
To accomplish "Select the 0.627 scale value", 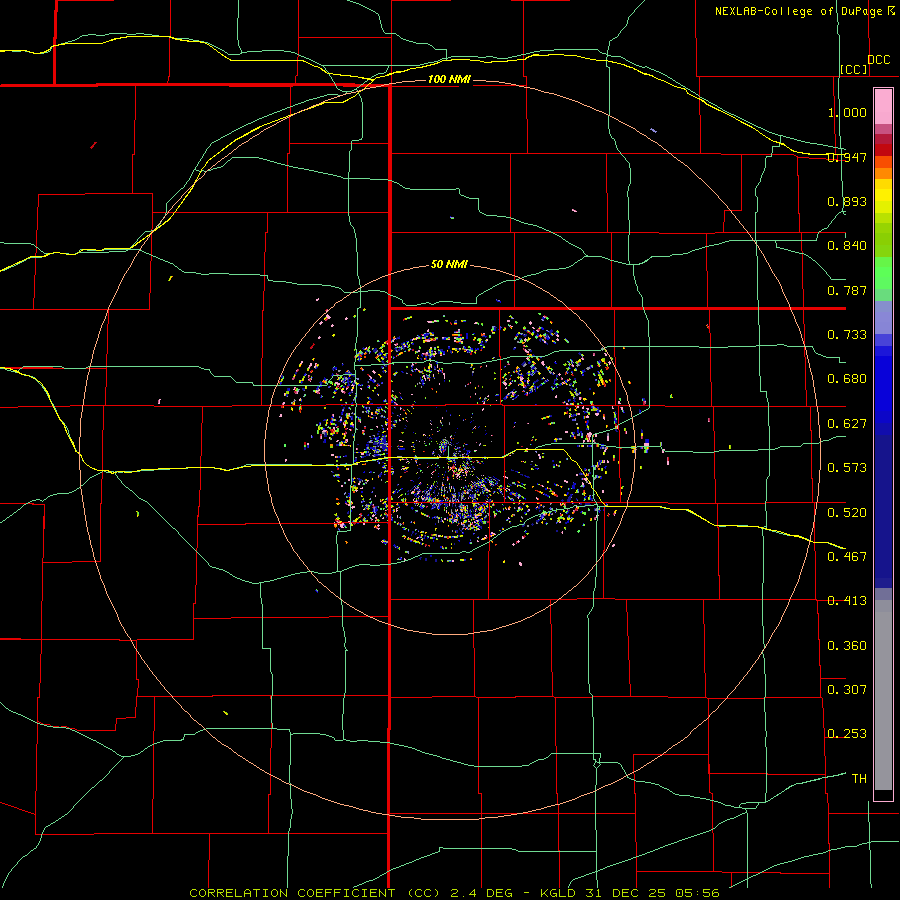I will coord(847,424).
